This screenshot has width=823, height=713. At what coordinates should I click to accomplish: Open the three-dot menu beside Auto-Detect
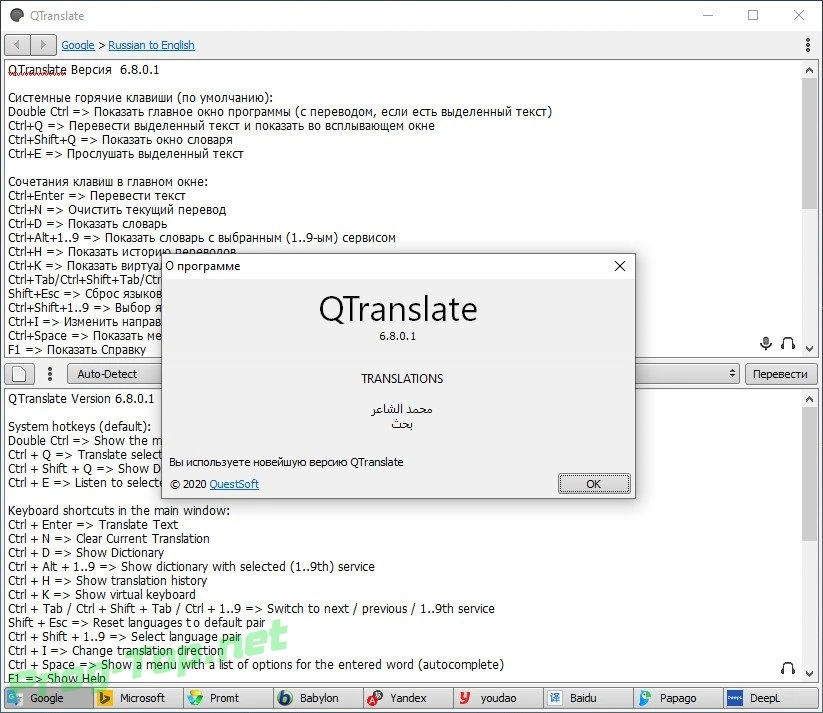click(50, 374)
